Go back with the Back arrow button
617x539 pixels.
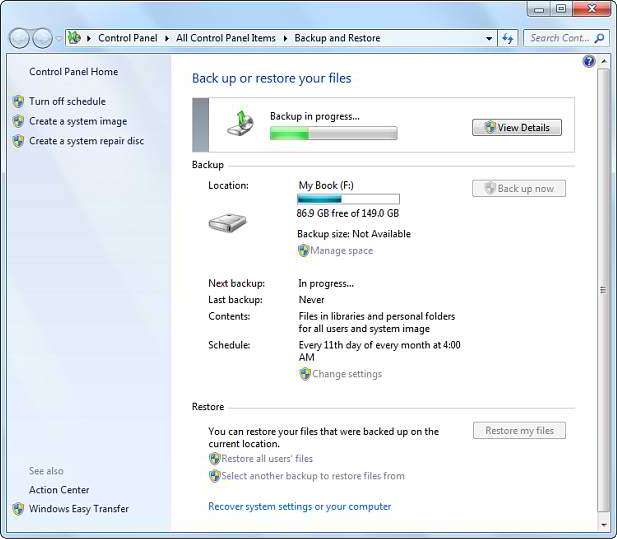(19, 38)
